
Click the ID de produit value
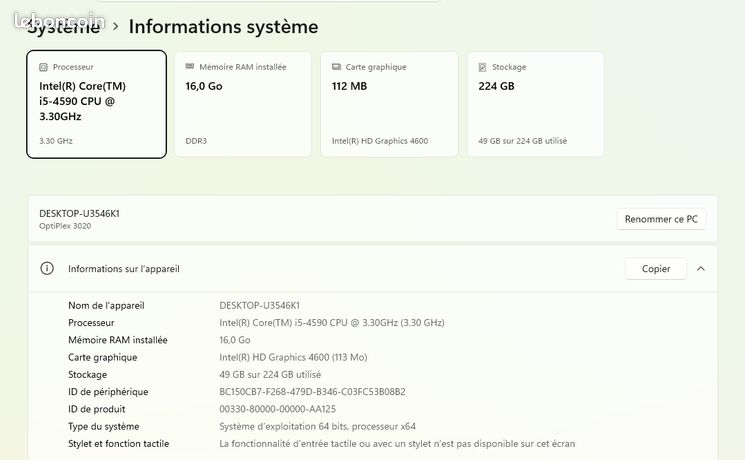[277, 409]
